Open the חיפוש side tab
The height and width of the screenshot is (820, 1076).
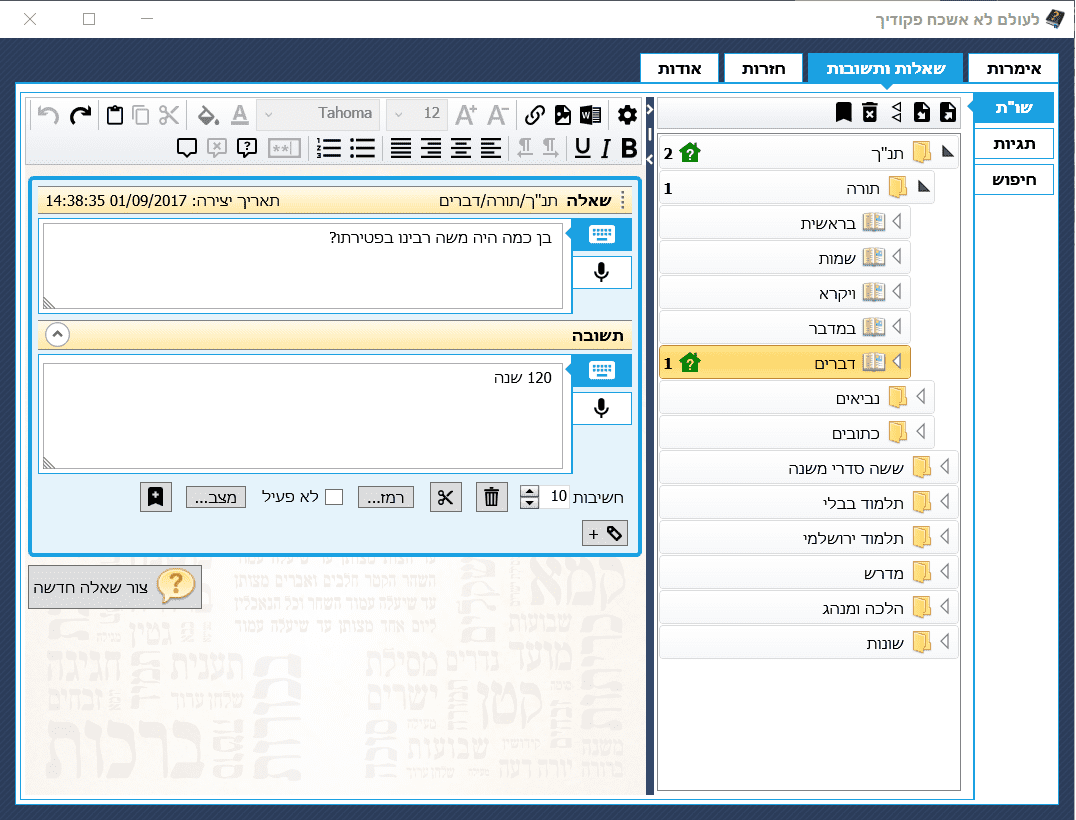(x=1014, y=180)
